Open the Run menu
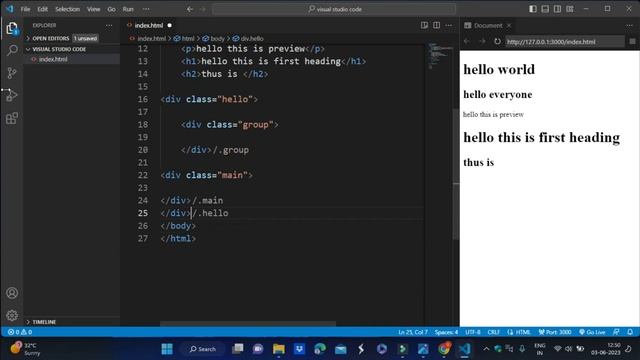The image size is (640, 360). pyautogui.click(x=128, y=9)
